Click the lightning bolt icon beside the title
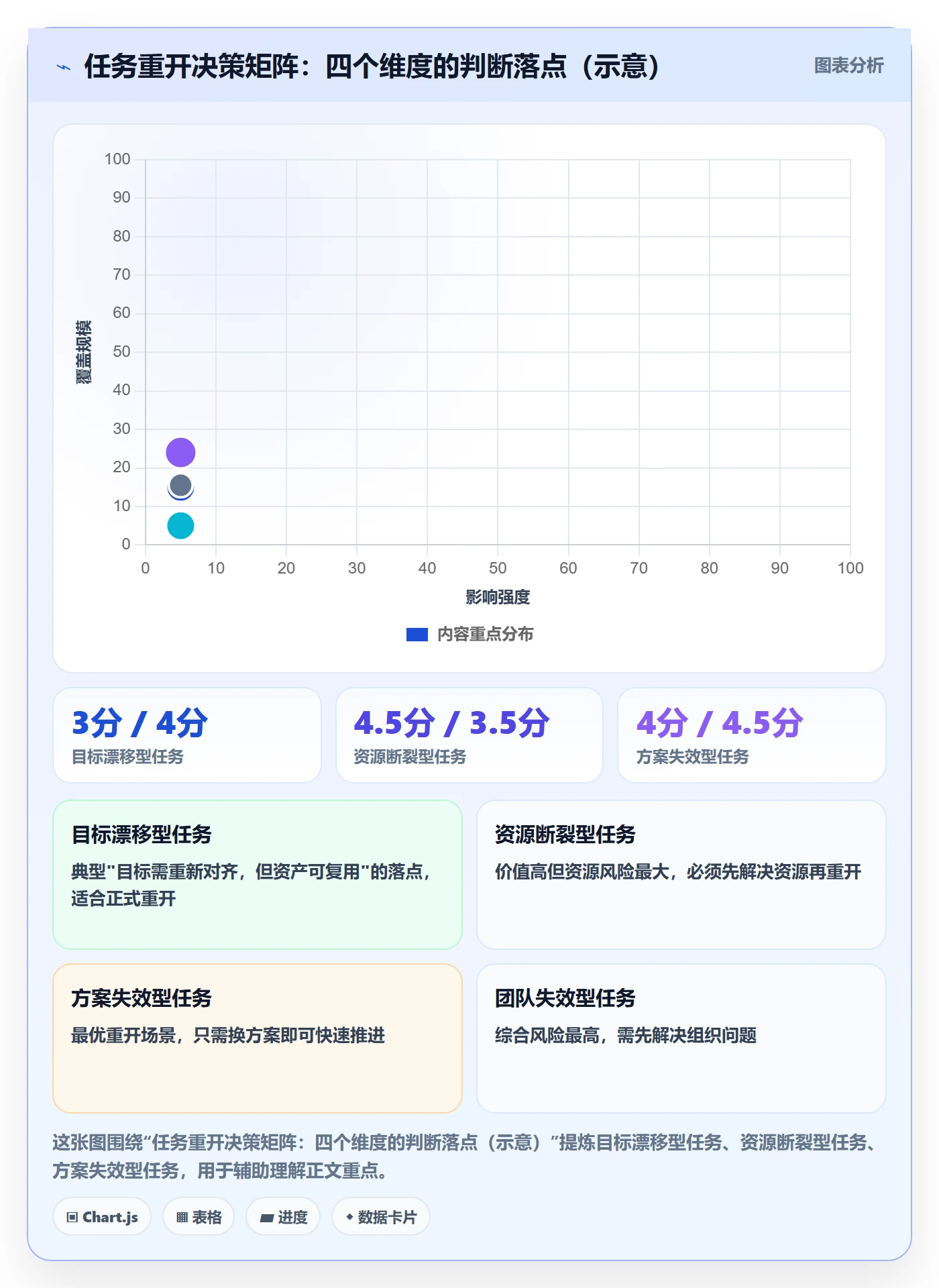Screen dimensions: 939x1288 pyautogui.click(x=64, y=67)
